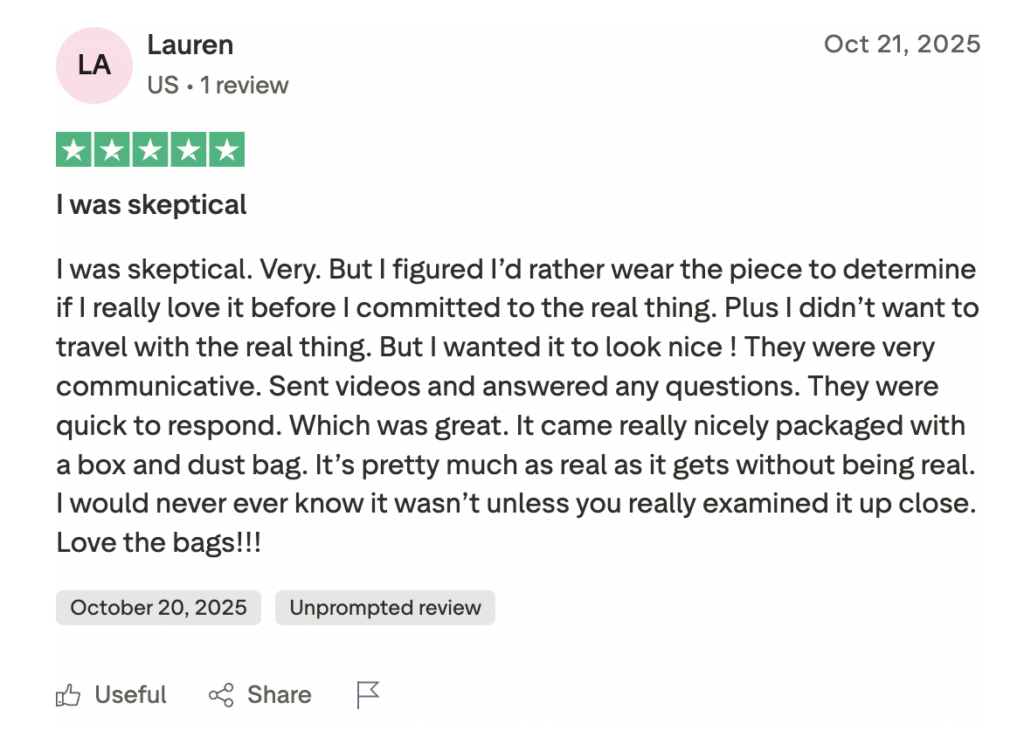Open reviewer Lauren's profile name

[x=190, y=45]
